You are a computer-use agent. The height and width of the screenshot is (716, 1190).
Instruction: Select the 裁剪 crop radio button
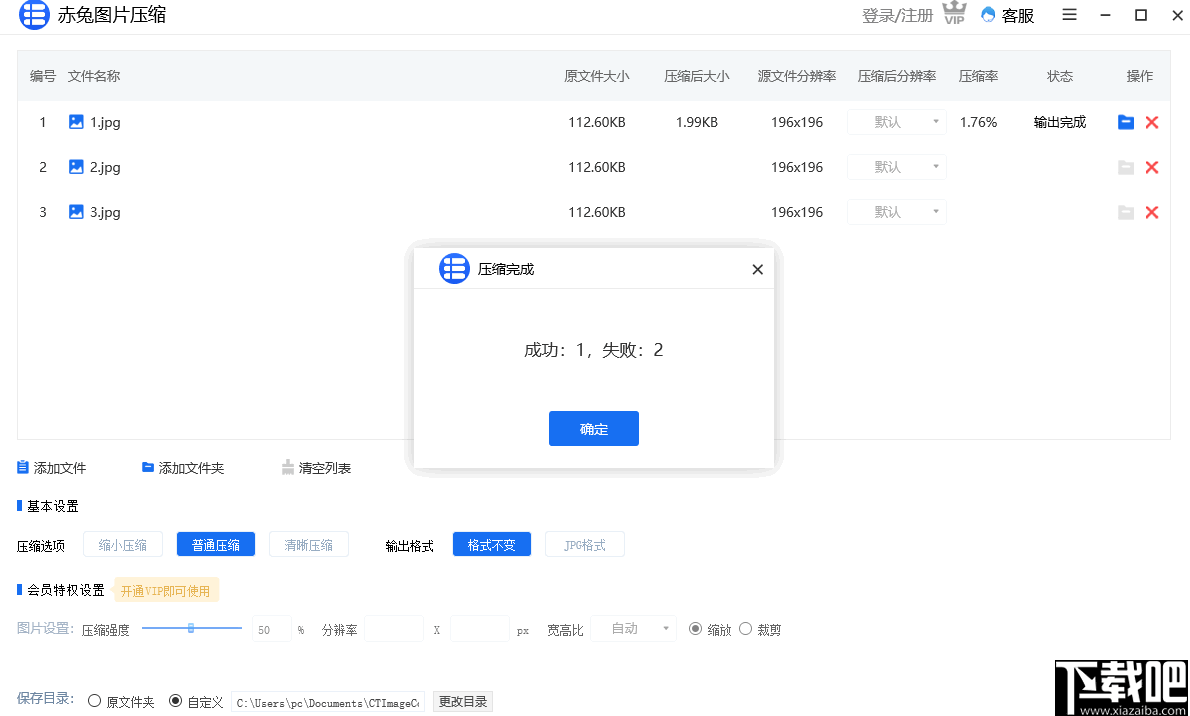point(744,628)
